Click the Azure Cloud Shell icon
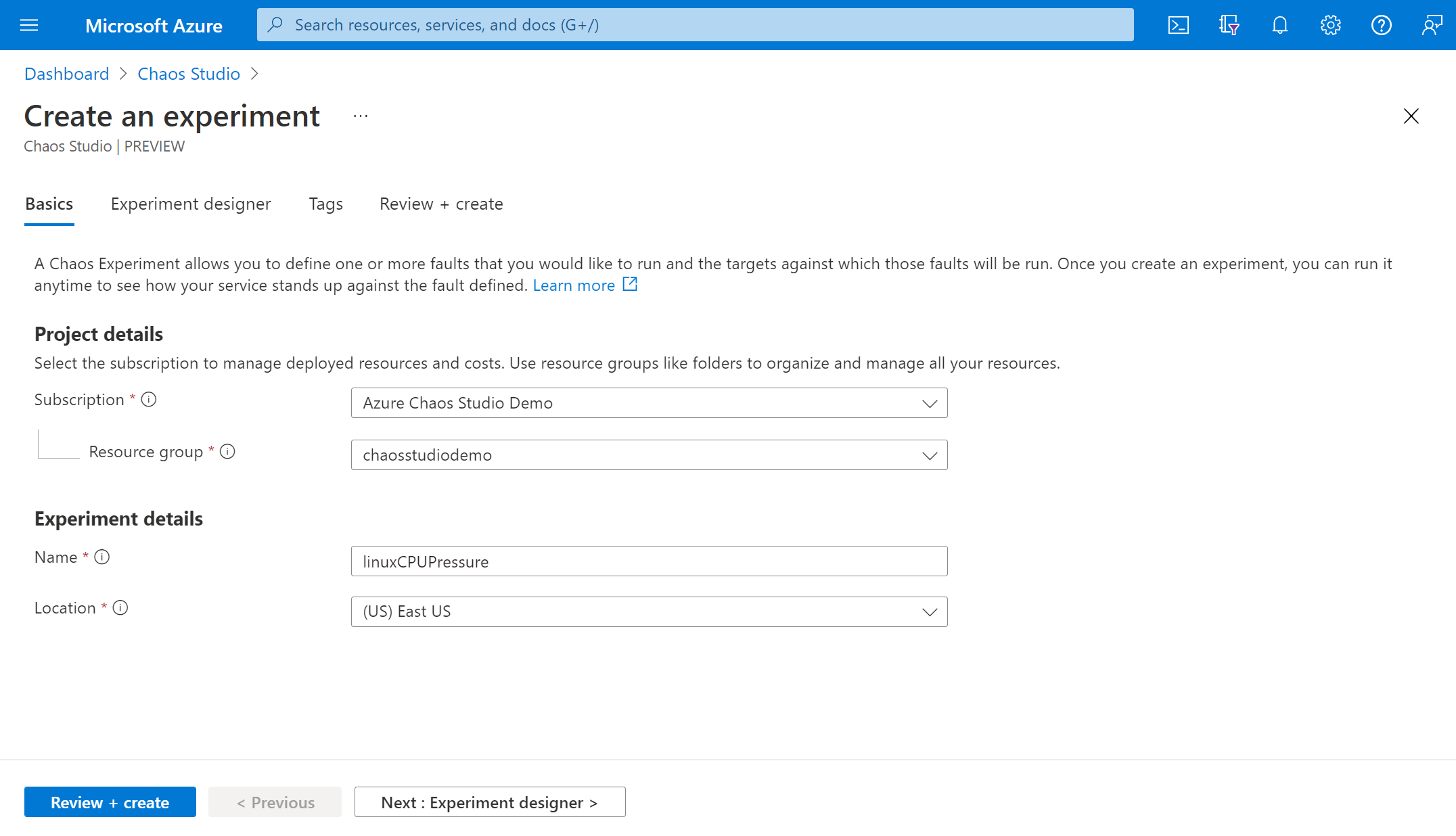The width and height of the screenshot is (1456, 836). pos(1179,24)
